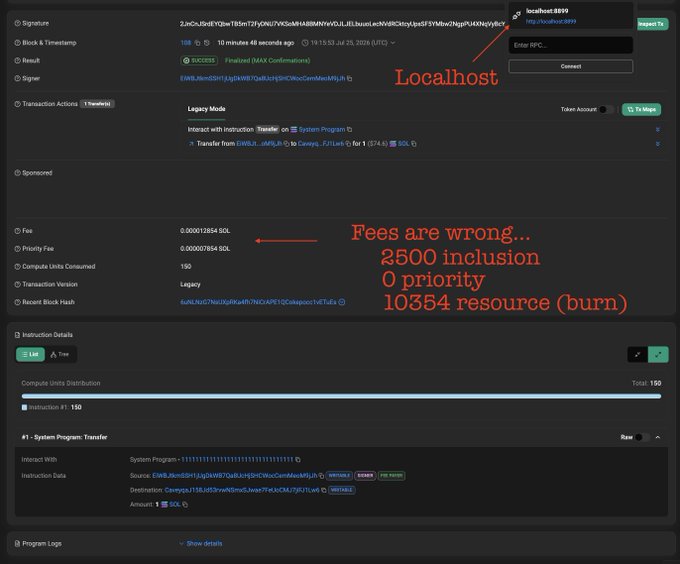
Task: Click the circle icon beside the recent block hash
Action: click(342, 302)
